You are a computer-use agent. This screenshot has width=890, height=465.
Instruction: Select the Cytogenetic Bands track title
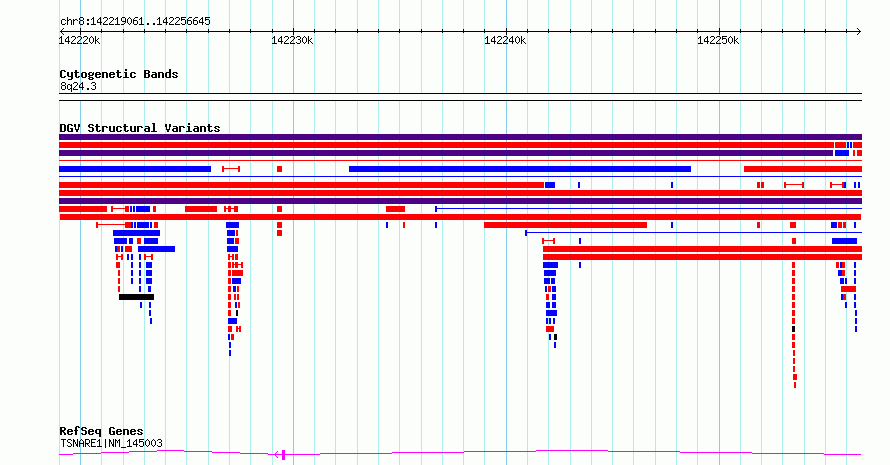pyautogui.click(x=119, y=74)
